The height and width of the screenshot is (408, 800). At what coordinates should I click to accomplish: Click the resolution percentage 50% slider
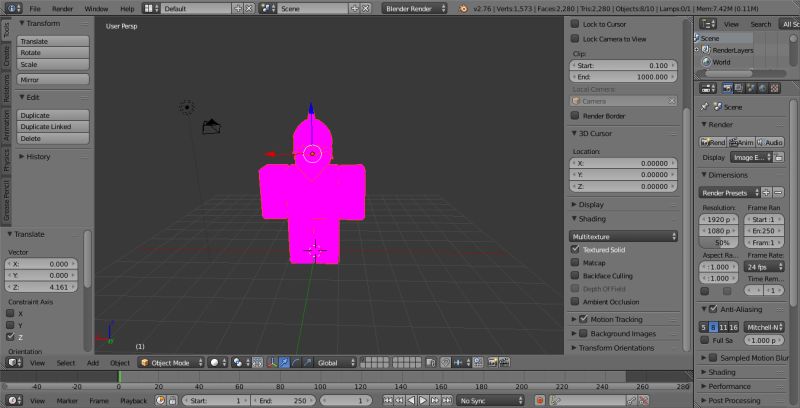coord(718,243)
